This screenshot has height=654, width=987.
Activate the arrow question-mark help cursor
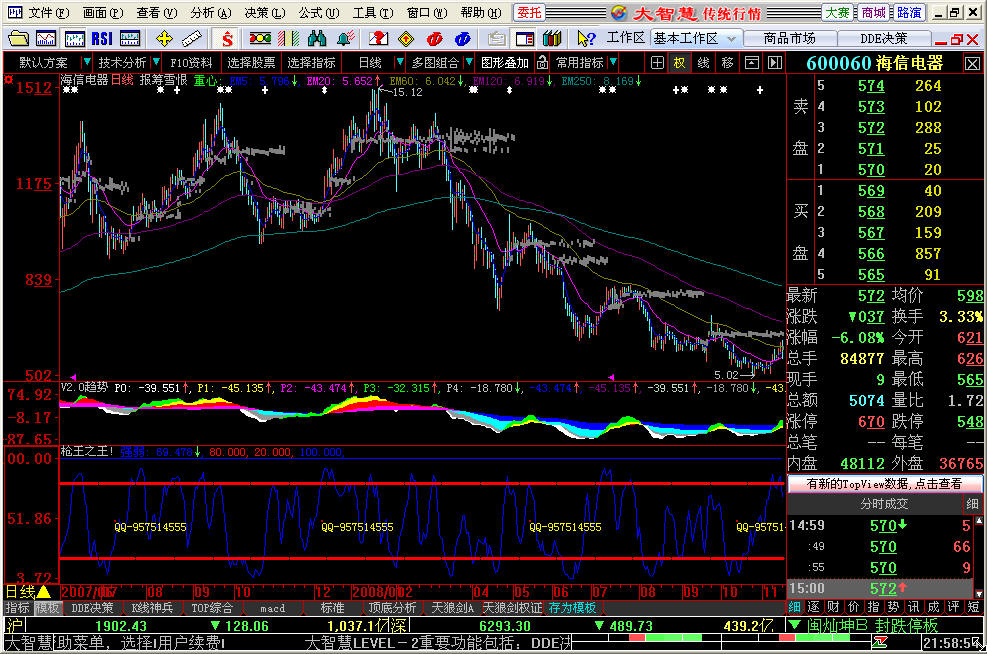586,39
